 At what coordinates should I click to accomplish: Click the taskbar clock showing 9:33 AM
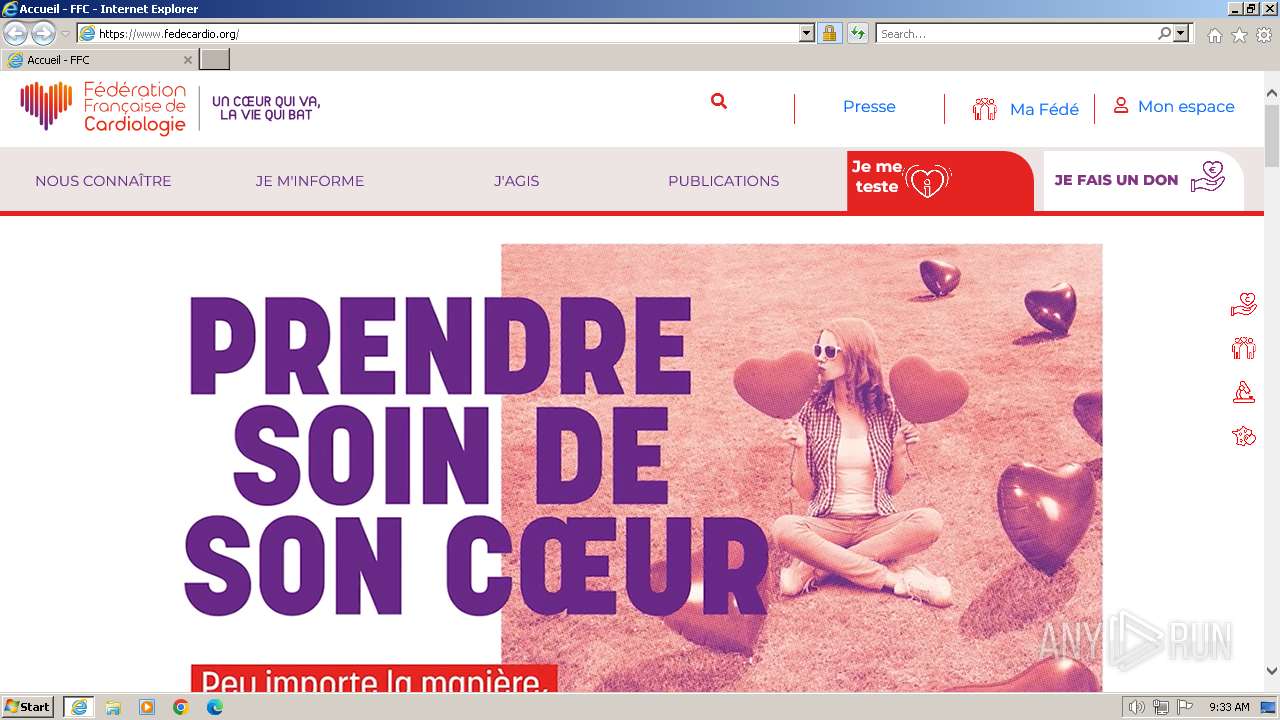(1229, 707)
